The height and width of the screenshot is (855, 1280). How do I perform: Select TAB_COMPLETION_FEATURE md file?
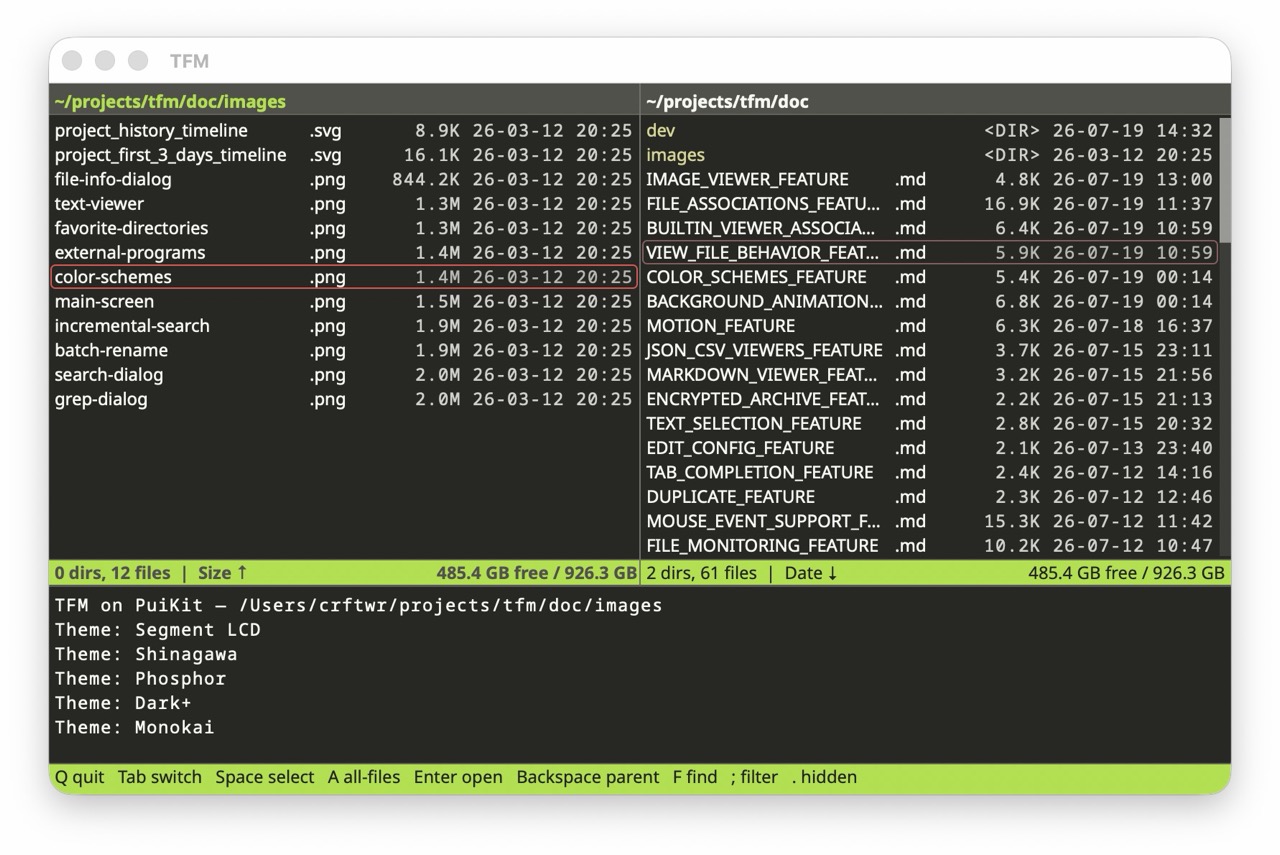point(930,472)
